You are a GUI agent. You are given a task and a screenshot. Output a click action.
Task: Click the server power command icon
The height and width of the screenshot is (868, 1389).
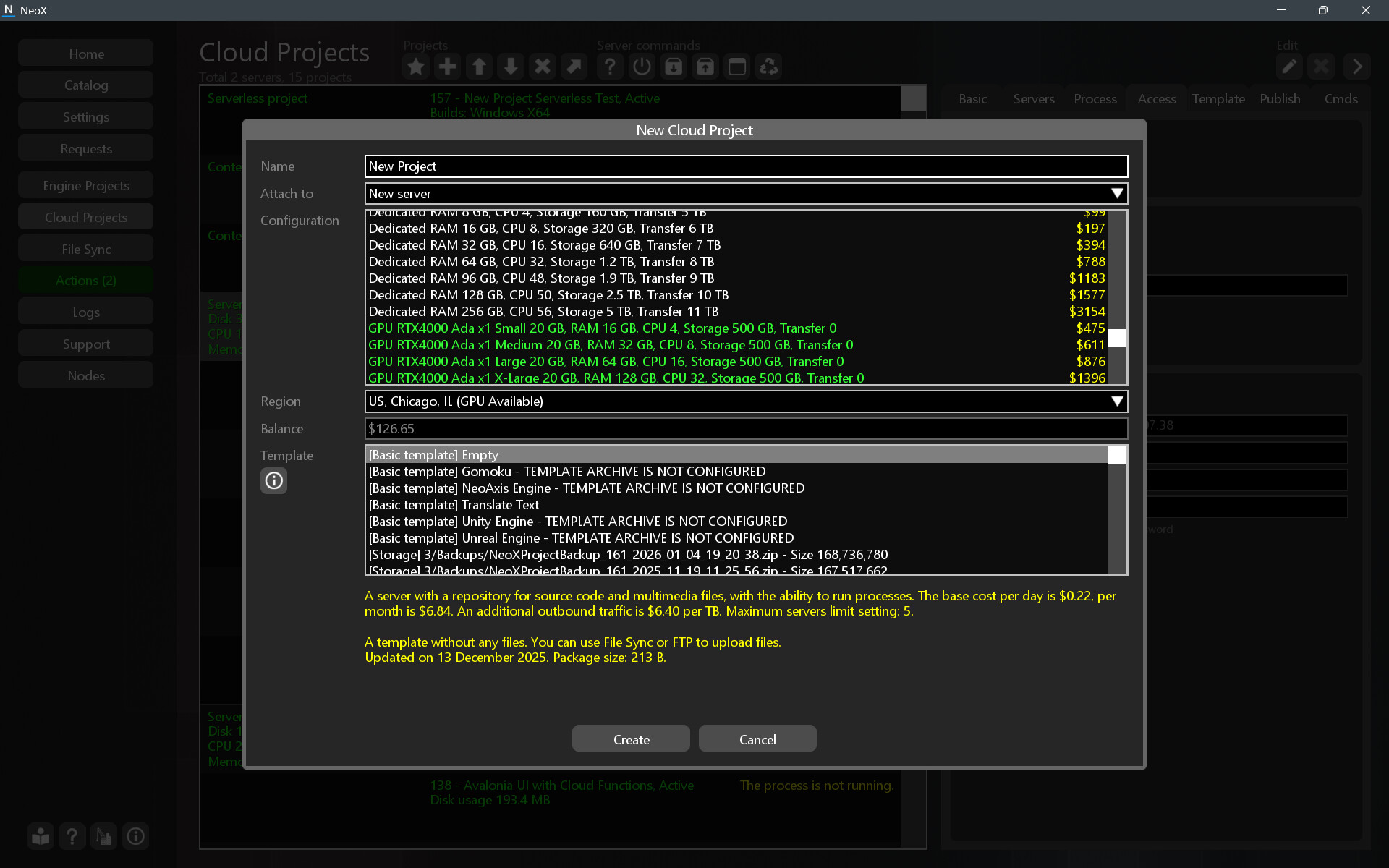(x=642, y=67)
